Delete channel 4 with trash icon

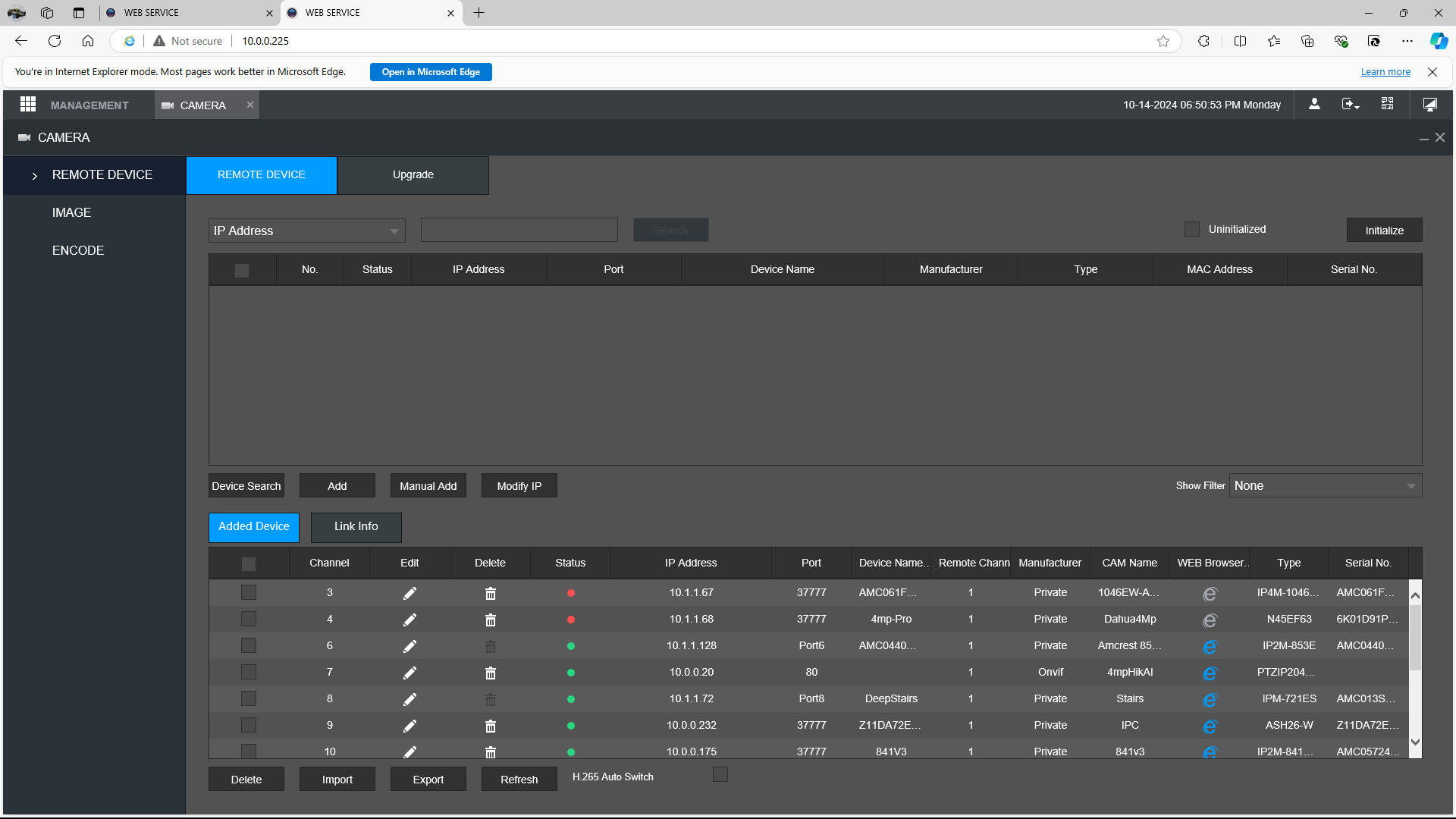pyautogui.click(x=491, y=620)
